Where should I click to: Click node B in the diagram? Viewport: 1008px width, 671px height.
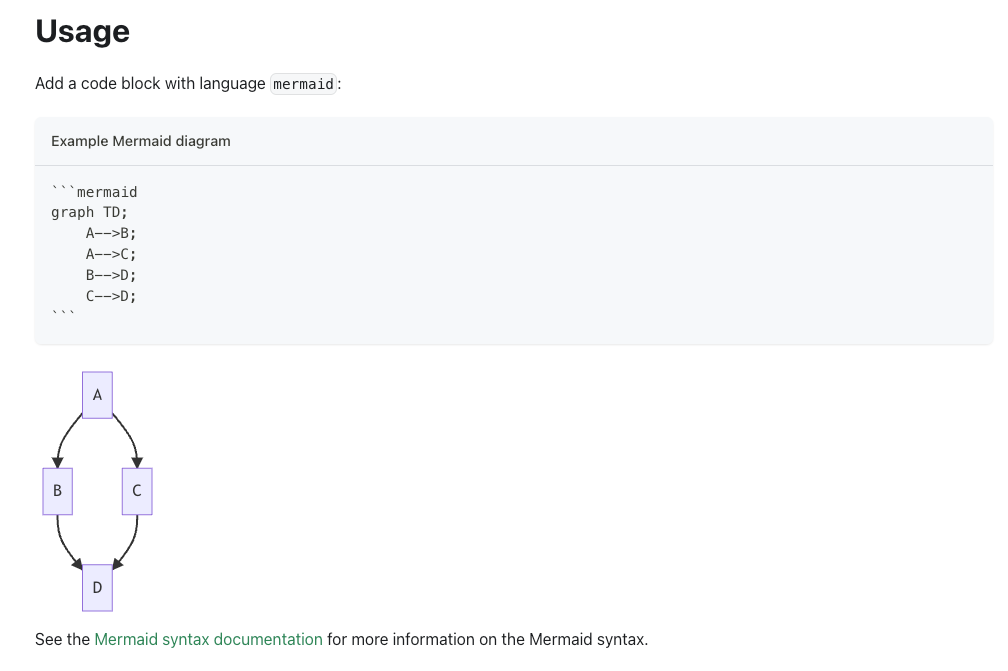pos(57,491)
